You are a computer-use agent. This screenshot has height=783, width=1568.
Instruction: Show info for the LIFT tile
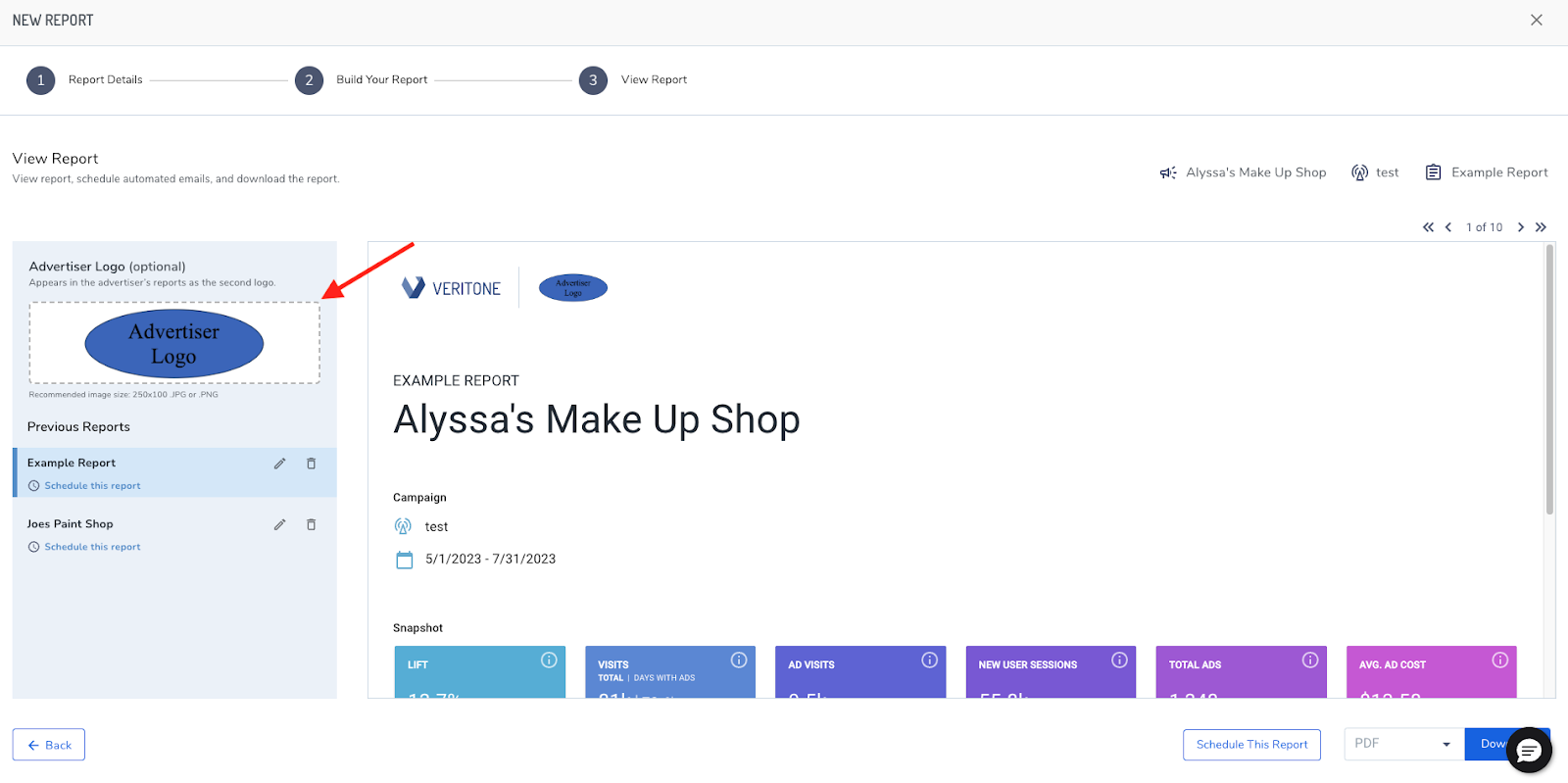click(549, 661)
